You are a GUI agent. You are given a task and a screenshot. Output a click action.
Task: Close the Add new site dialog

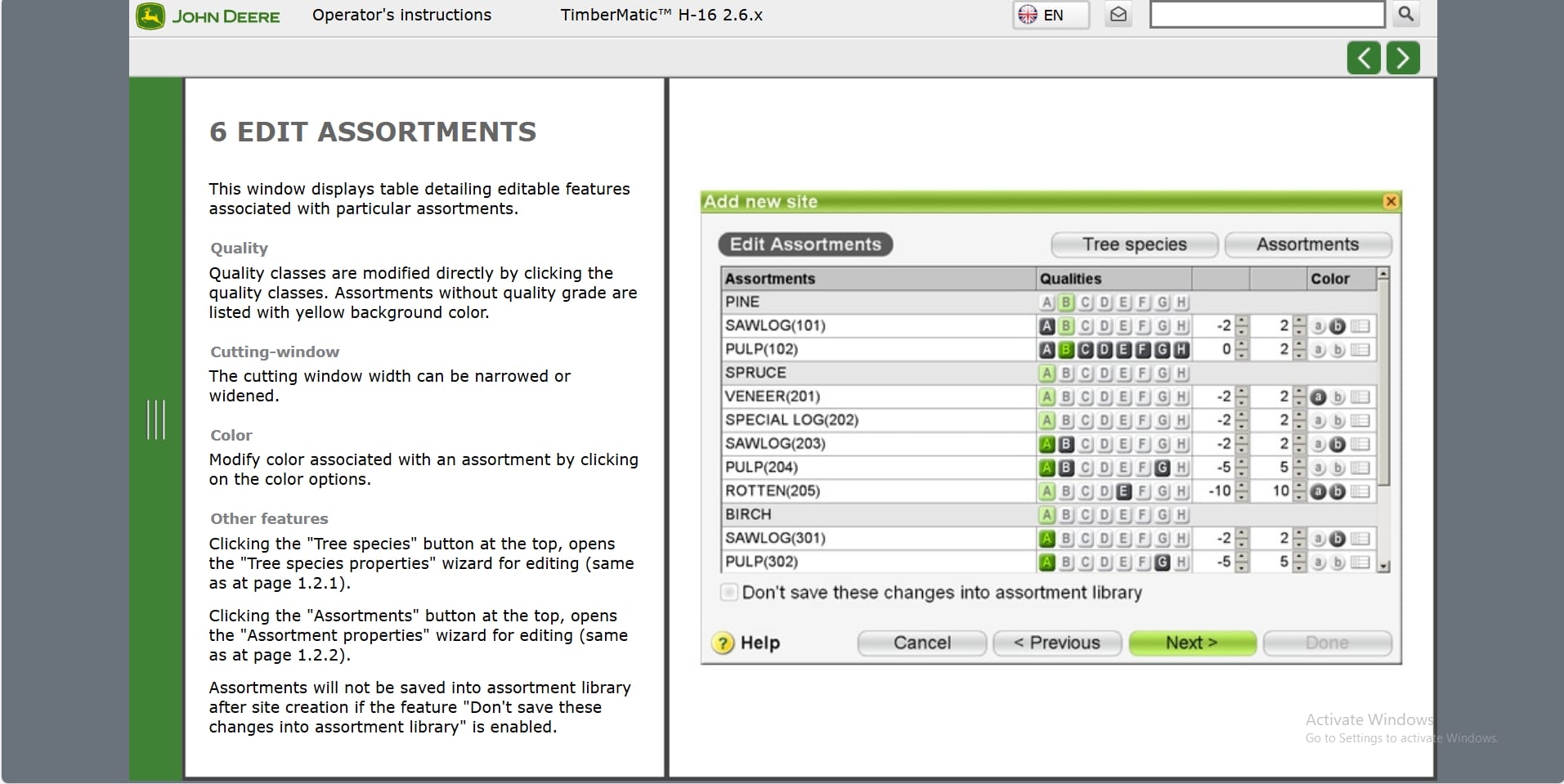[1390, 201]
